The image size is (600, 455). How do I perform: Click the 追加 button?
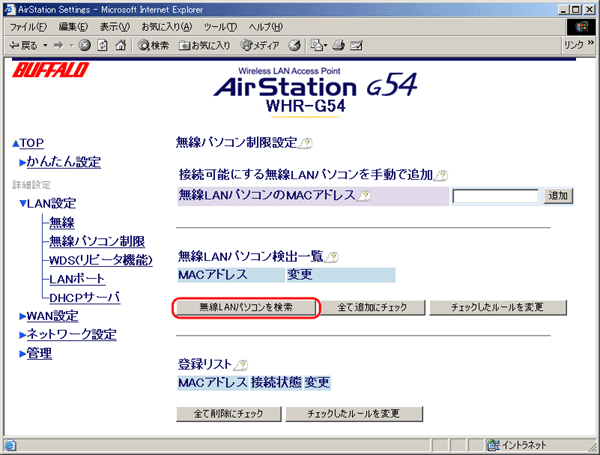click(558, 196)
